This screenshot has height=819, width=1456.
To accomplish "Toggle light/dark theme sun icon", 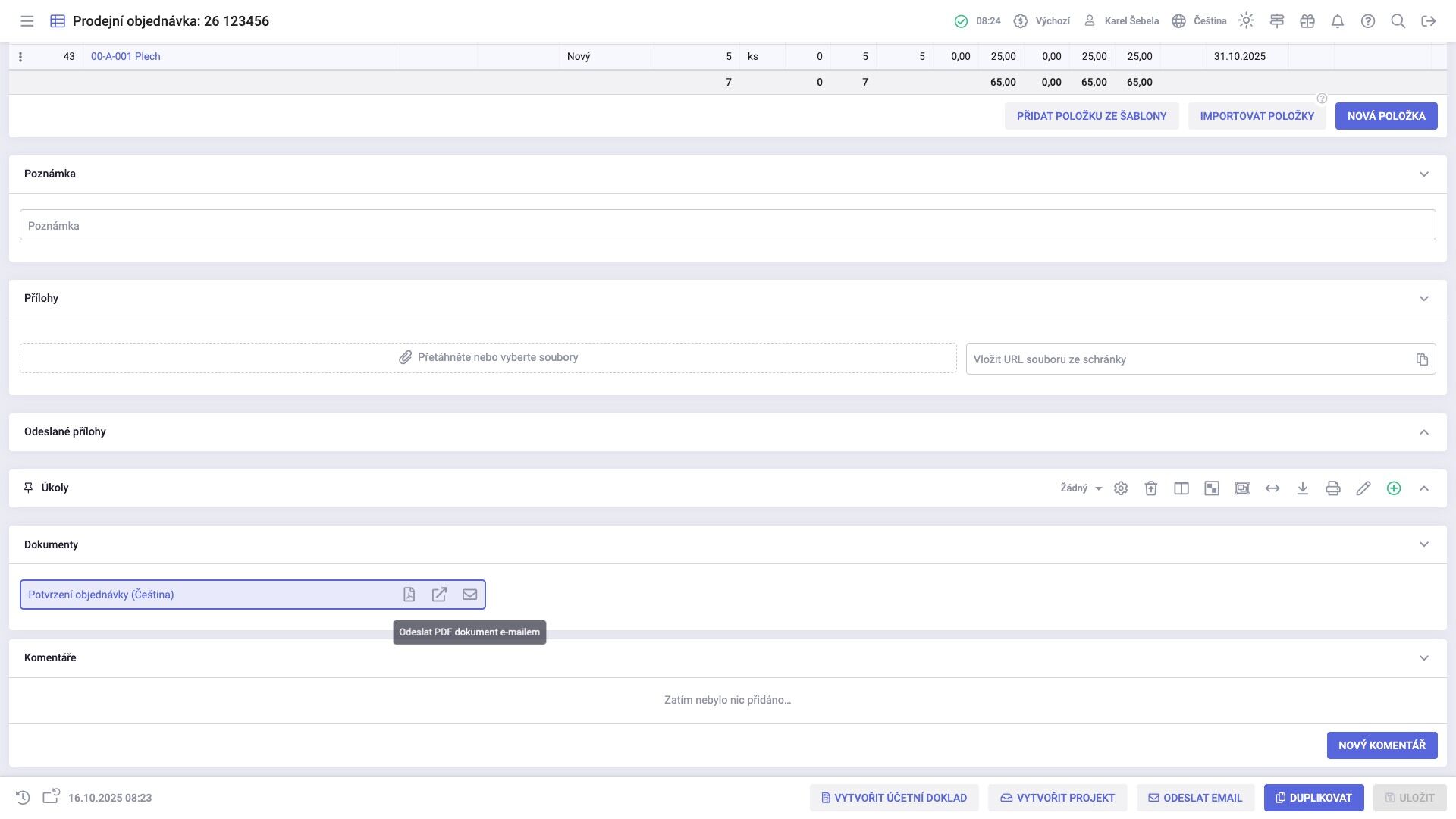I will coord(1246,21).
